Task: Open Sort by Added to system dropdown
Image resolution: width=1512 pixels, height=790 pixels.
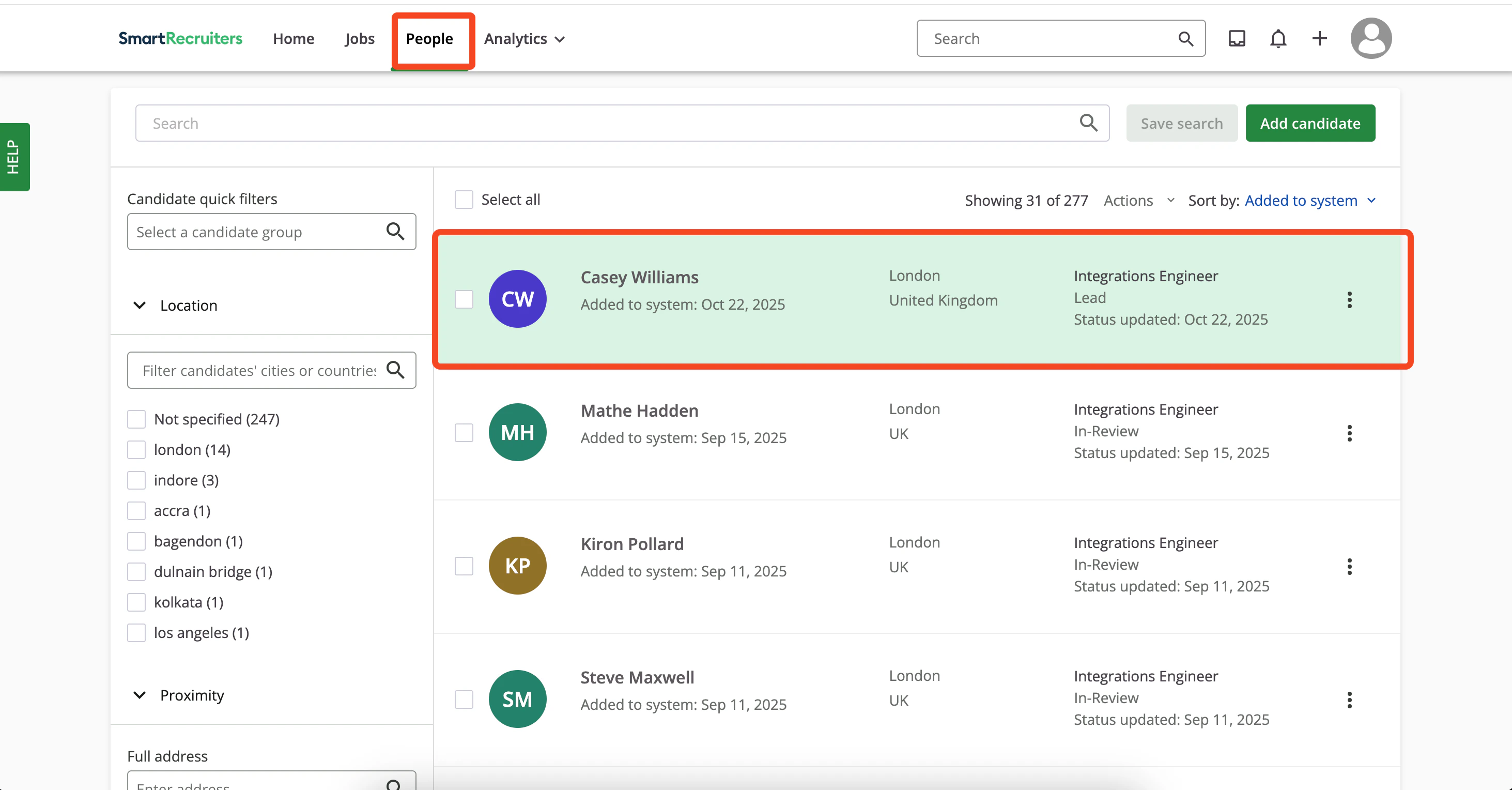Action: coord(1309,201)
